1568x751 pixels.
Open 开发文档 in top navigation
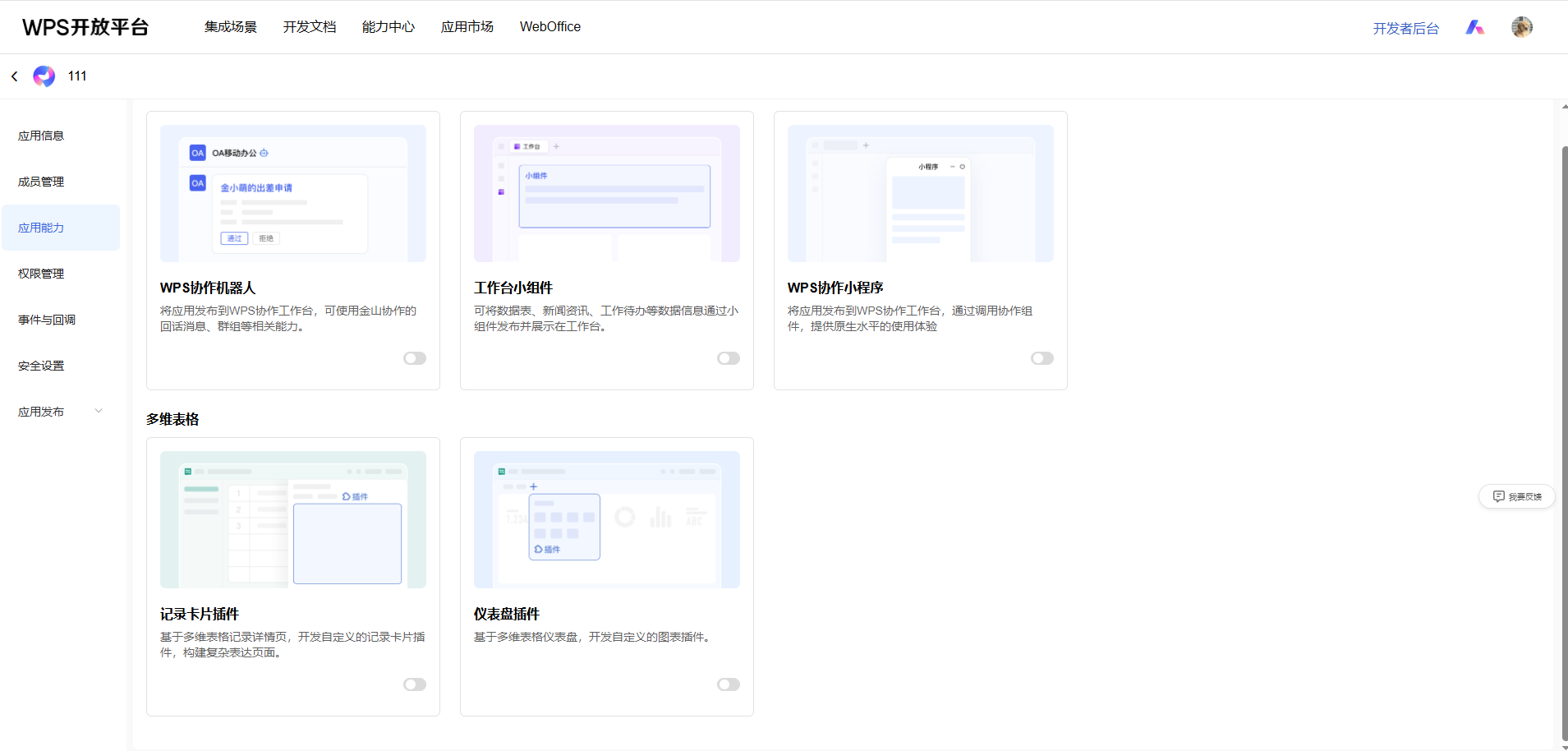pos(310,27)
